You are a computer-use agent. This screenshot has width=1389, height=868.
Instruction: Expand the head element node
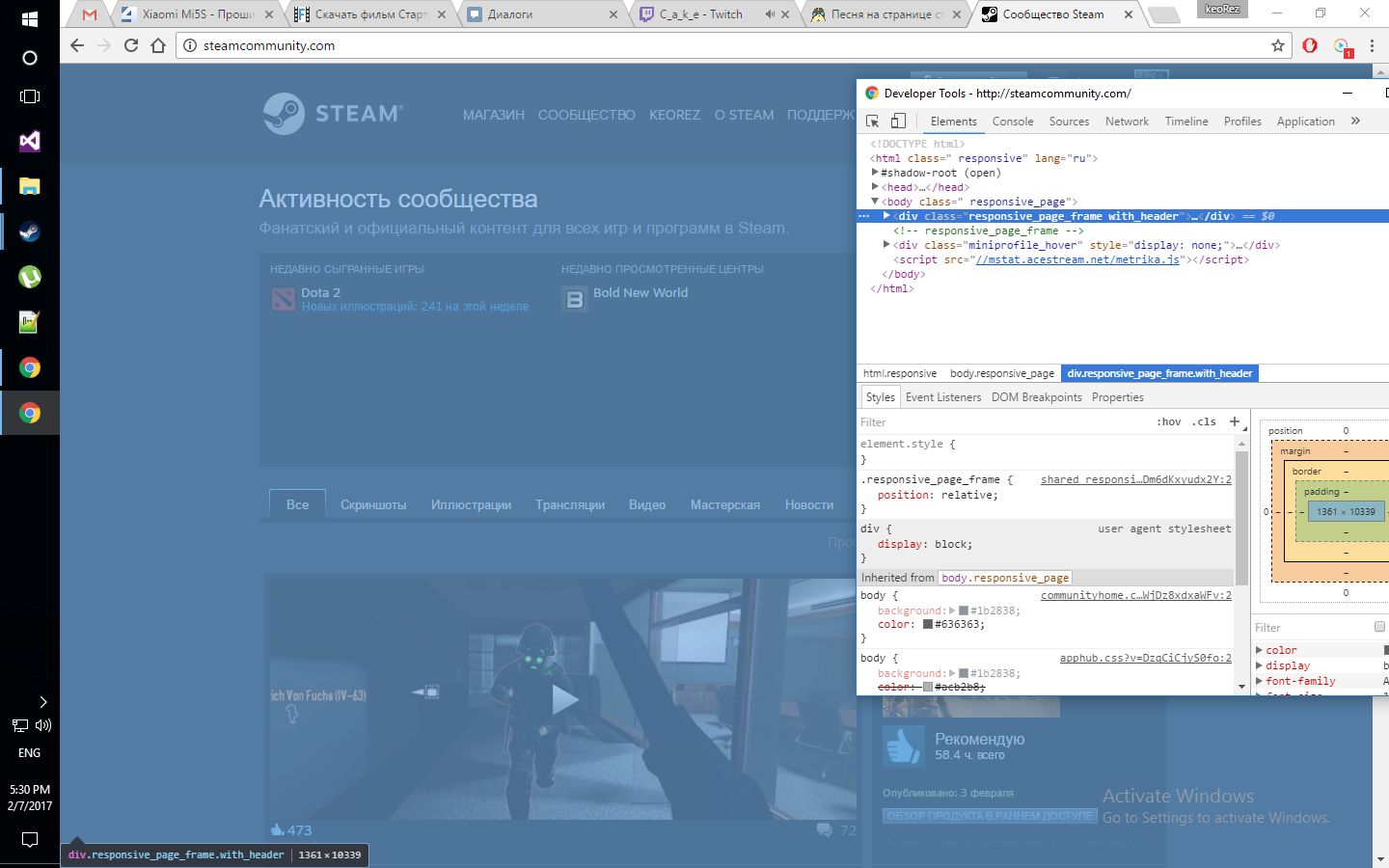875,187
